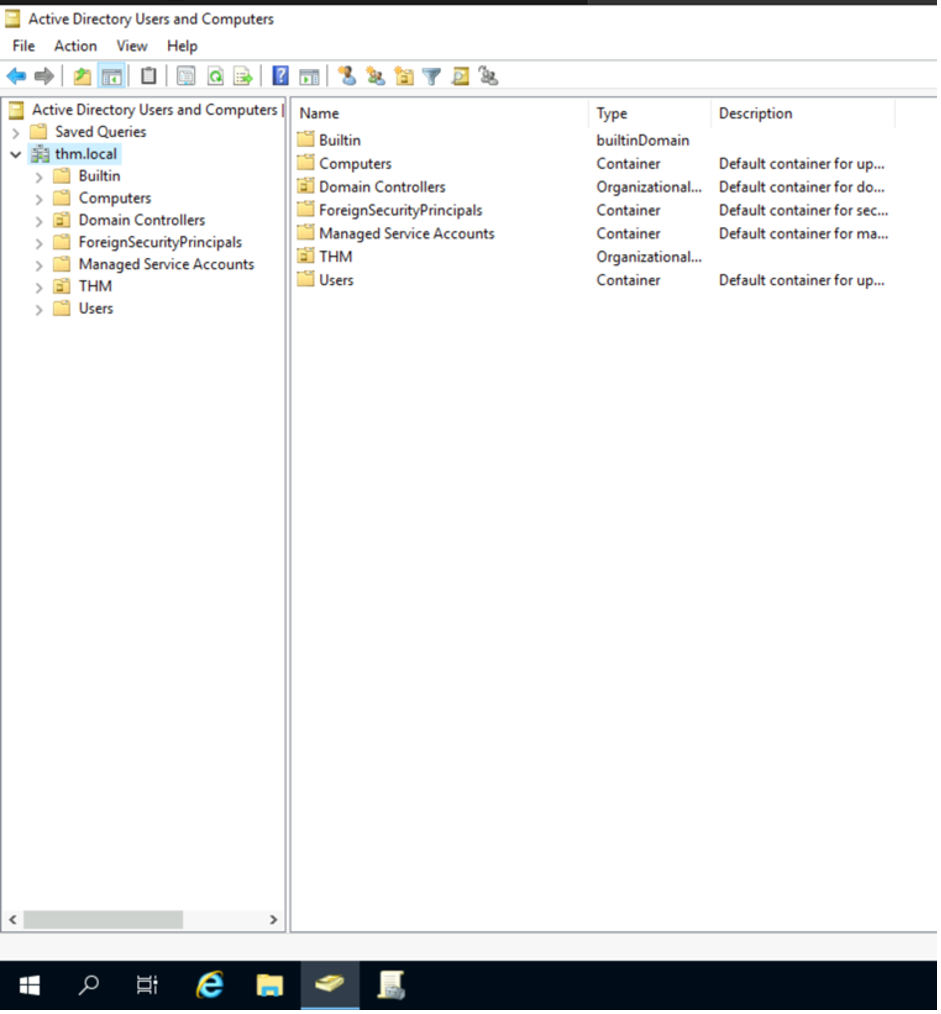
Task: Create new organizational unit icon
Action: point(404,77)
